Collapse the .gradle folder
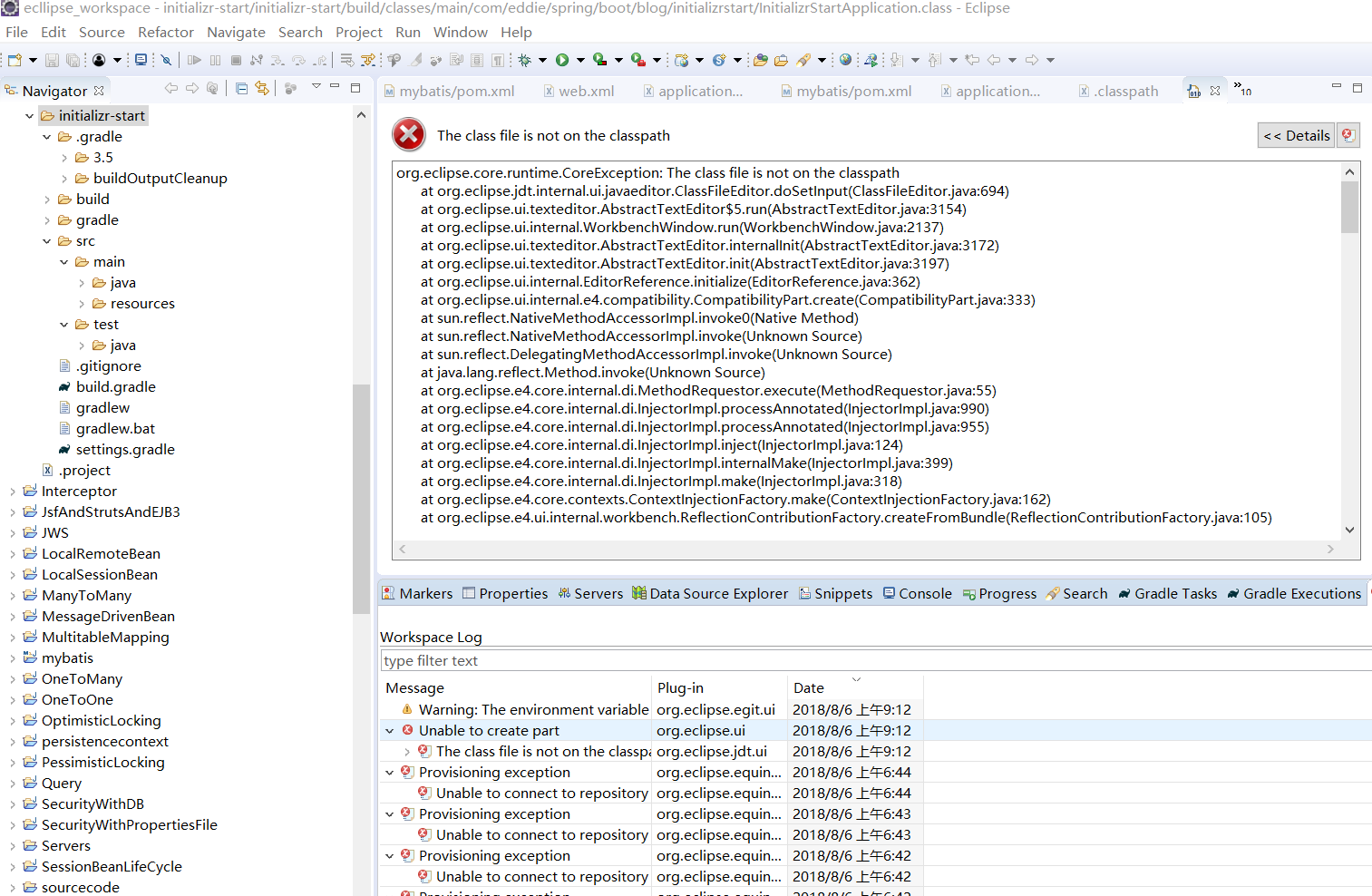 [x=47, y=137]
